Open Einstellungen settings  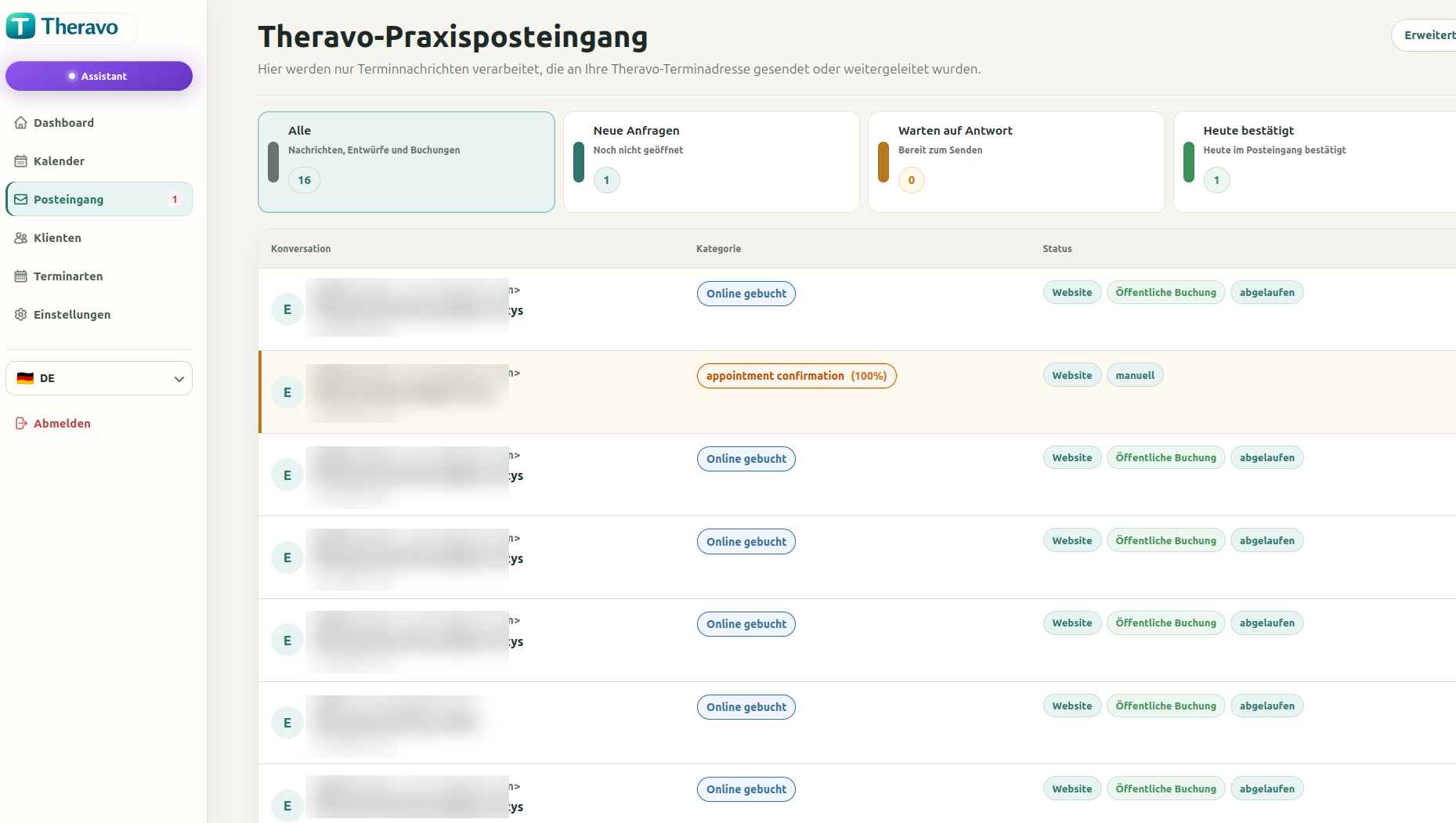tap(99, 315)
